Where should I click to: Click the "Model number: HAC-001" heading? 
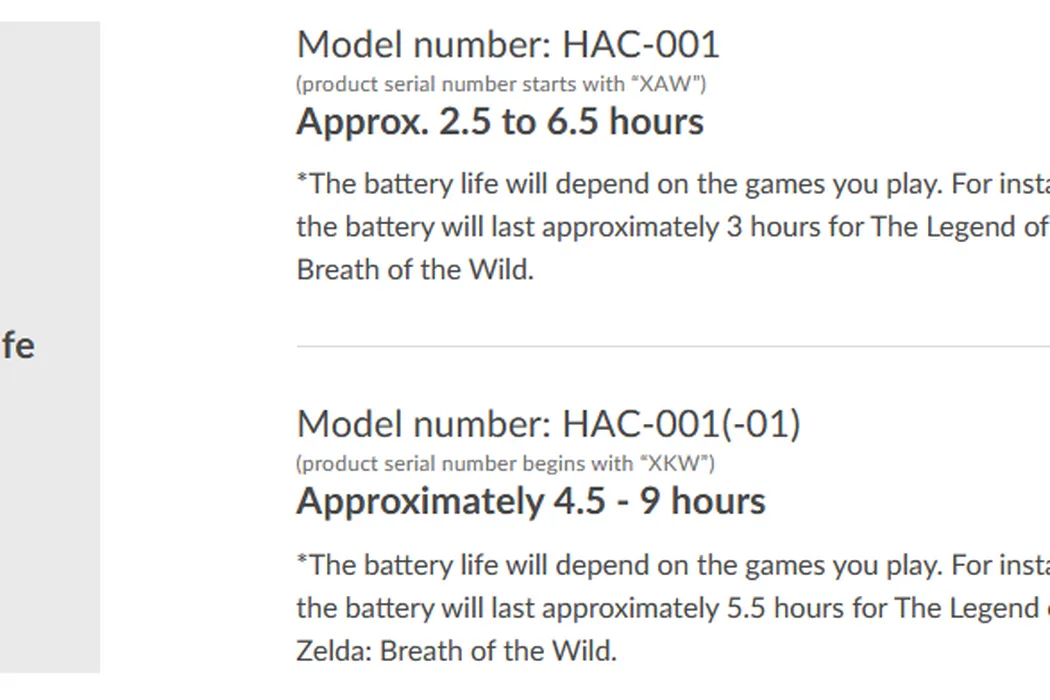(508, 45)
